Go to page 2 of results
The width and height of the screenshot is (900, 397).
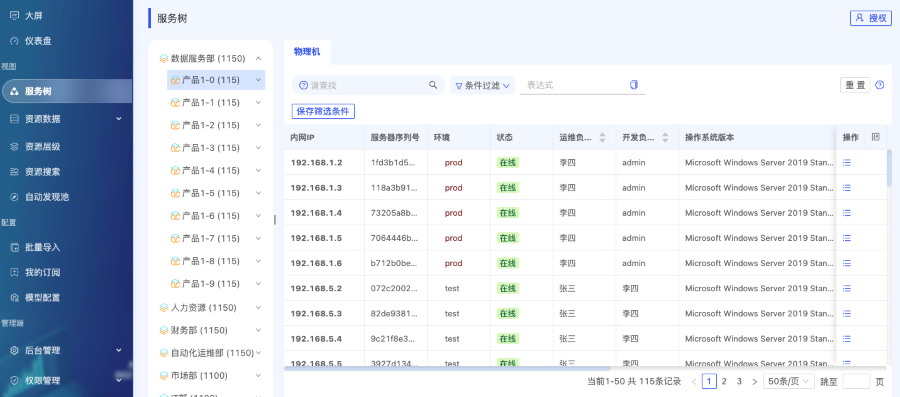[724, 382]
